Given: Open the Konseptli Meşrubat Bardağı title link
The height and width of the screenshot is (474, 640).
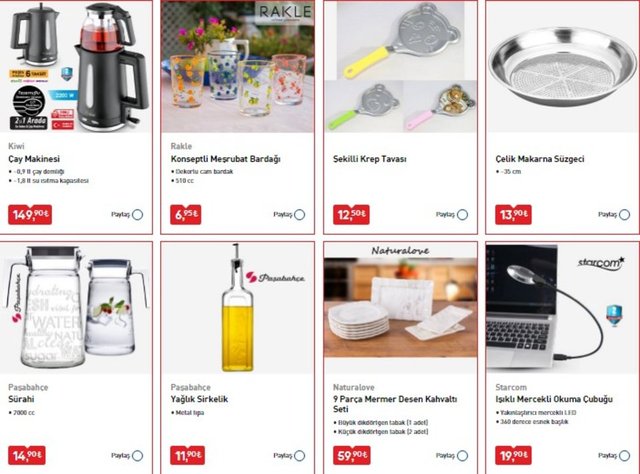Looking at the screenshot, I should 225,159.
